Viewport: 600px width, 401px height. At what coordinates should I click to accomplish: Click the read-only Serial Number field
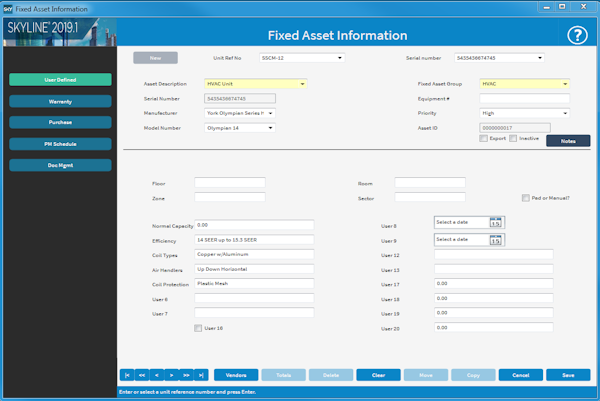point(240,99)
